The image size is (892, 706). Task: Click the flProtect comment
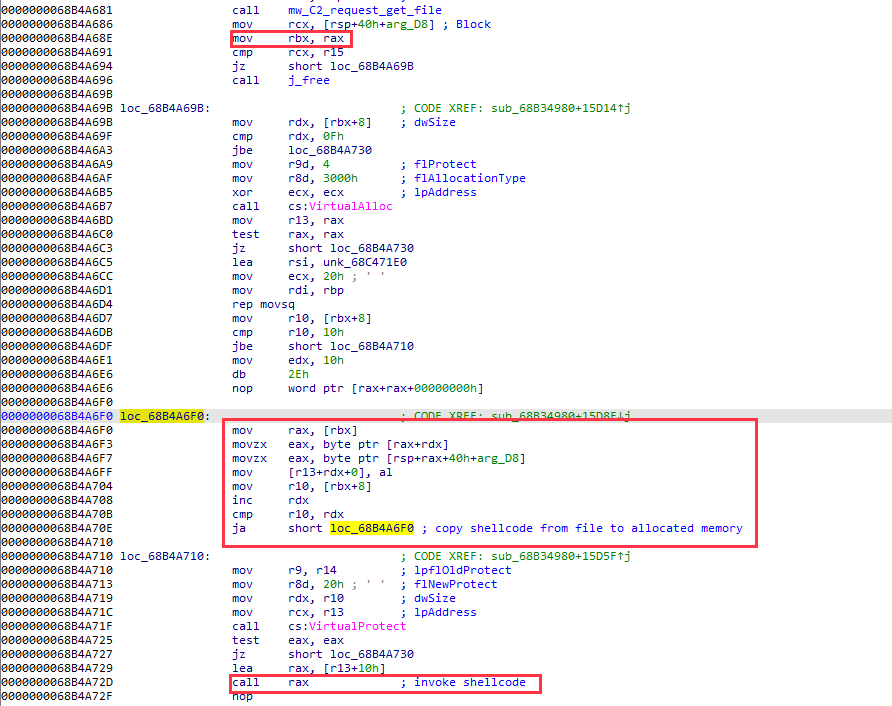coord(445,164)
